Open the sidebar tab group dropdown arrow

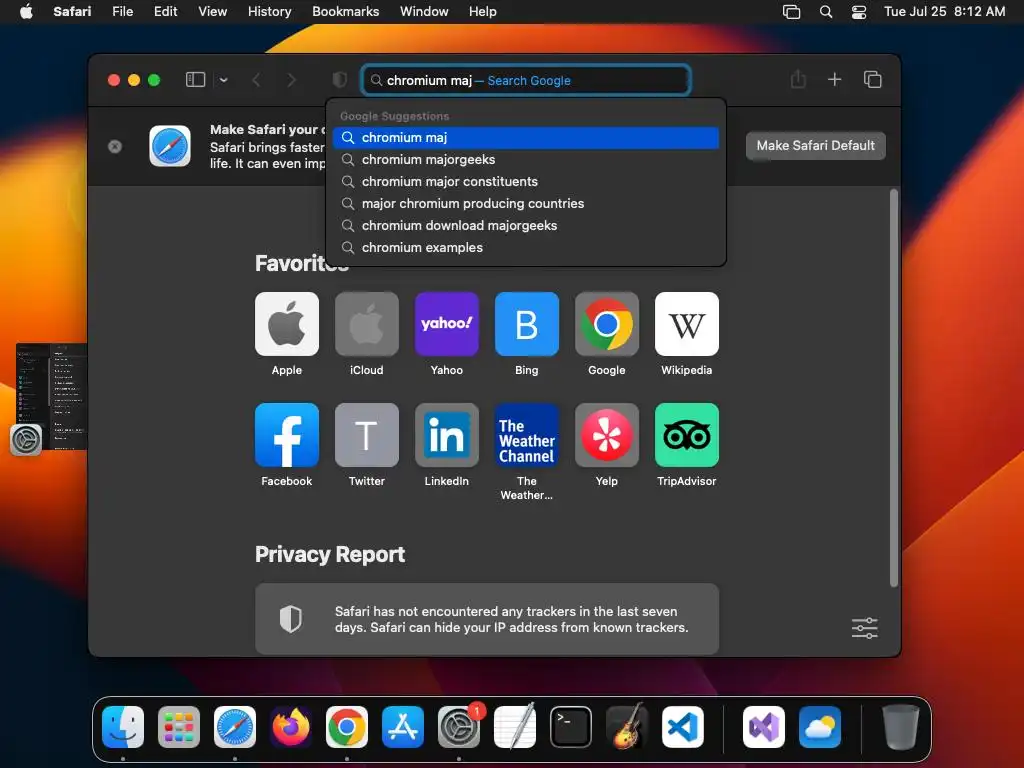223,80
